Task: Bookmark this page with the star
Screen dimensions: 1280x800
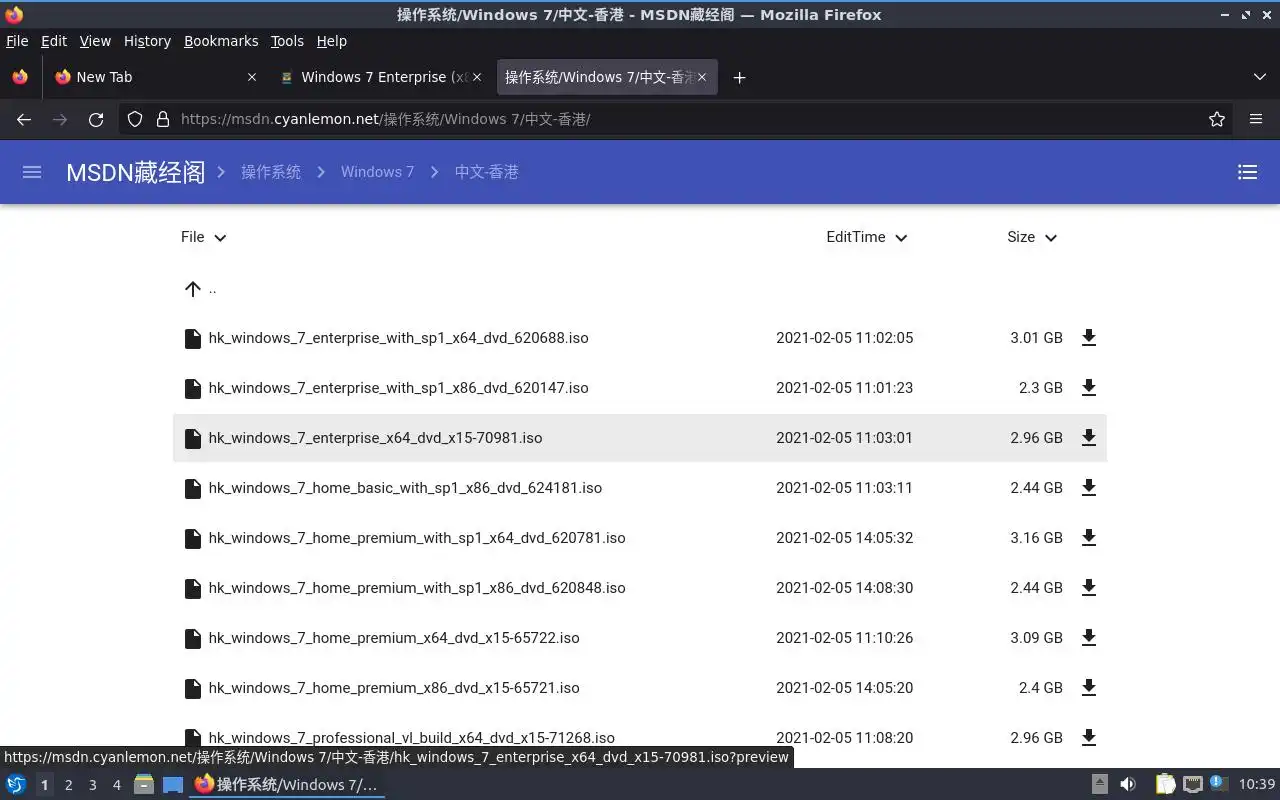Action: click(x=1217, y=119)
